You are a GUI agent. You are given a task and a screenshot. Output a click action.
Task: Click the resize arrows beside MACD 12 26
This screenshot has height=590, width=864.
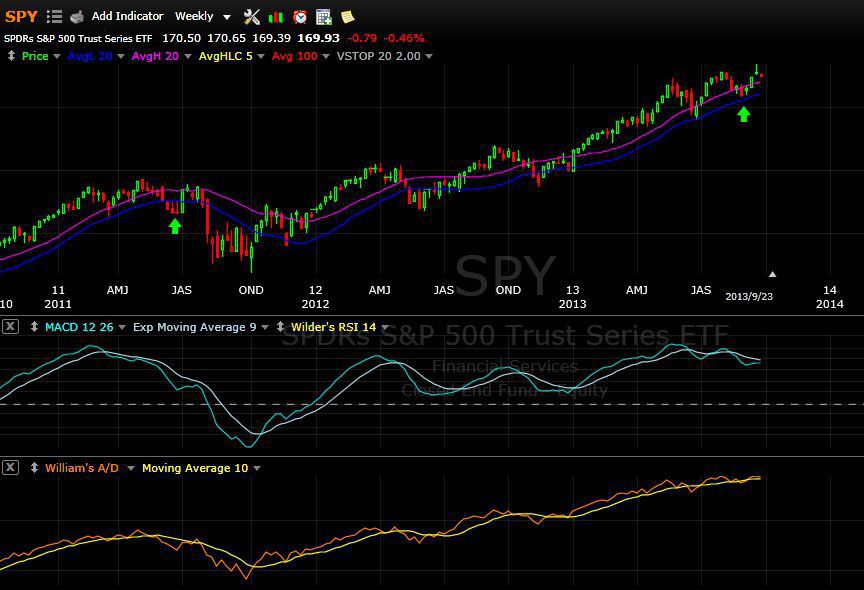(x=34, y=327)
